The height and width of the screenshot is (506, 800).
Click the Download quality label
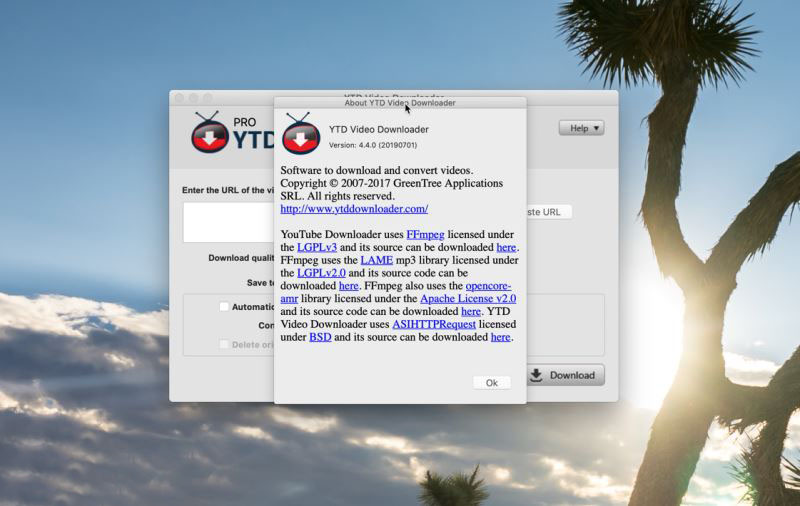click(241, 258)
